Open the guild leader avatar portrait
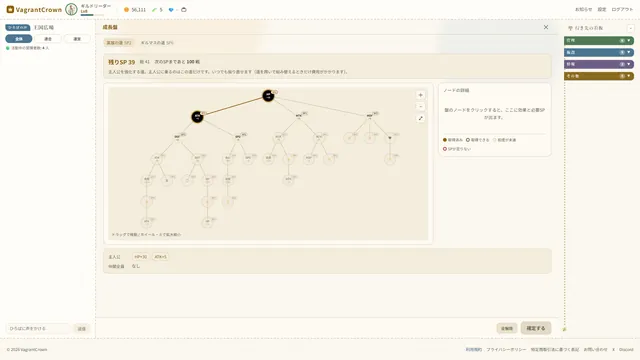Image resolution: width=640 pixels, height=360 pixels. pos(71,9)
